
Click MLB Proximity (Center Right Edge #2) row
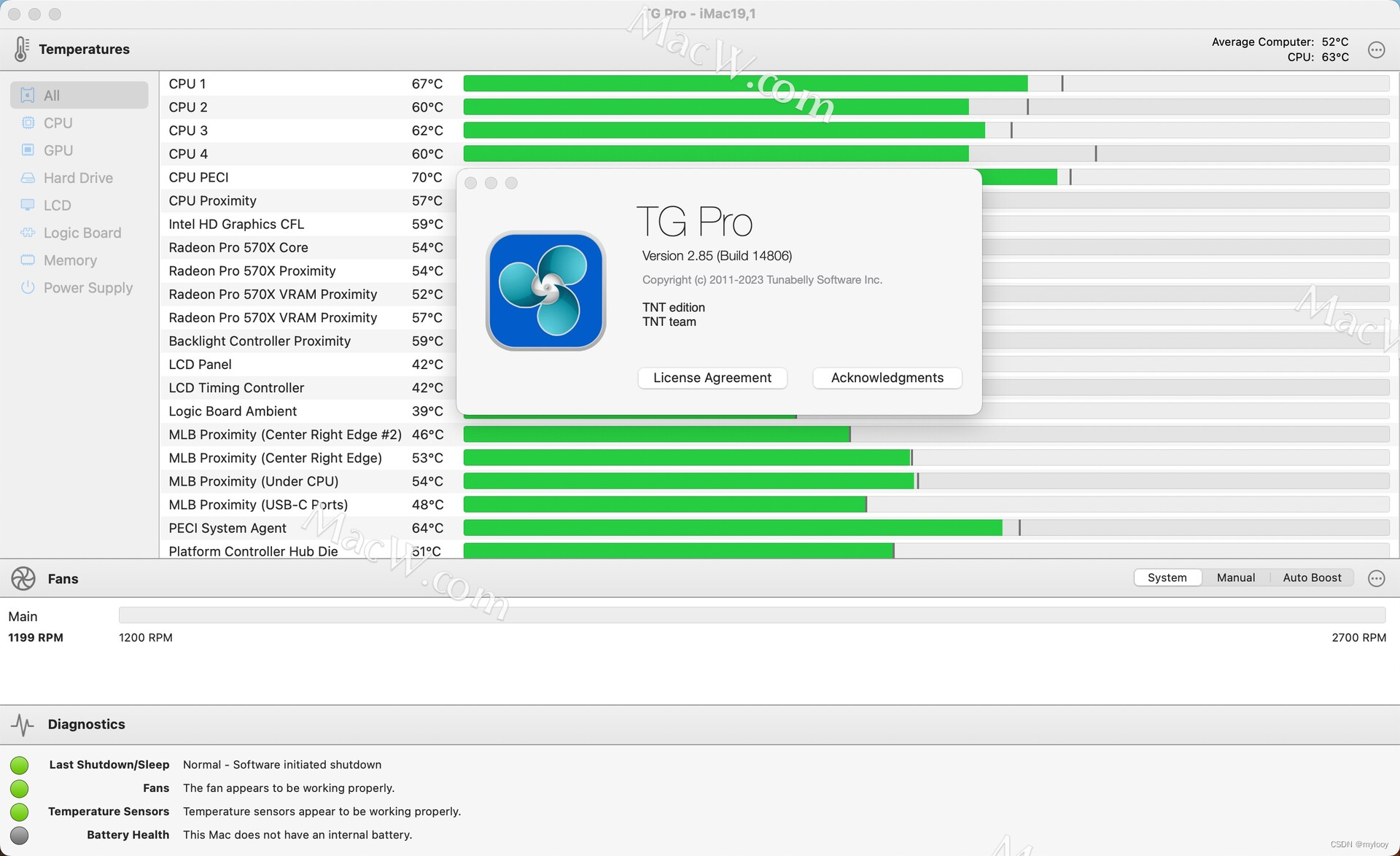point(779,435)
